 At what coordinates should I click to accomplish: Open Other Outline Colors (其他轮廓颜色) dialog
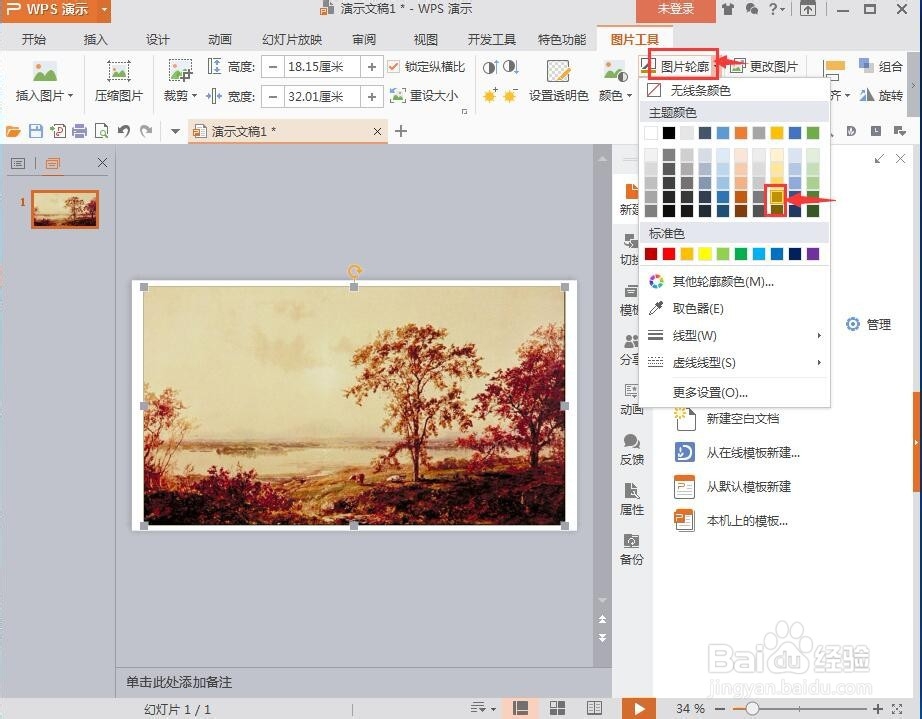click(734, 282)
